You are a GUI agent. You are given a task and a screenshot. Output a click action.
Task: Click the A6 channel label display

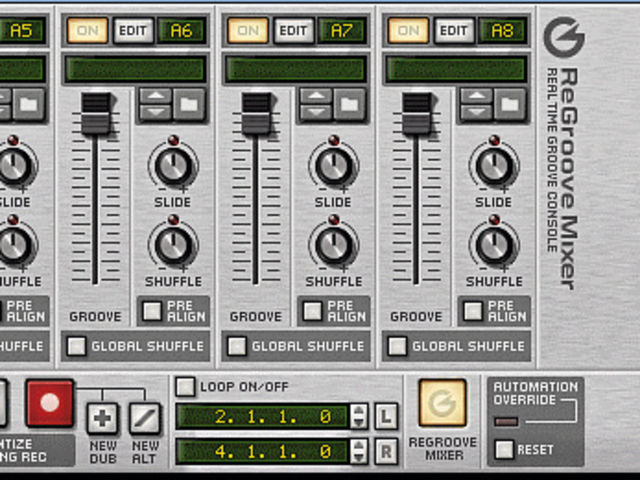[182, 31]
